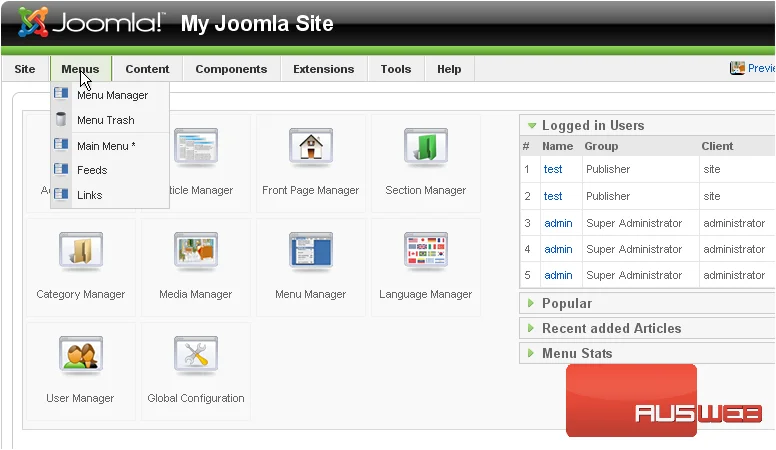This screenshot has width=776, height=450.
Task: Open Menu Manager from Menus dropdown
Action: [112, 95]
